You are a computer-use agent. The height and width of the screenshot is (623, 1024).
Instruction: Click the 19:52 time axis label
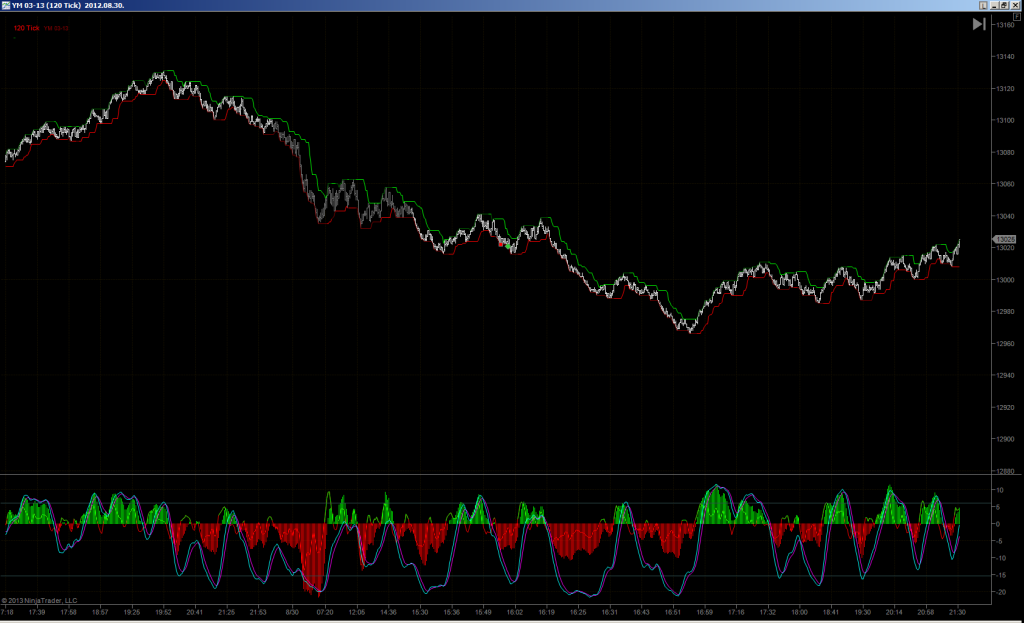(163, 613)
